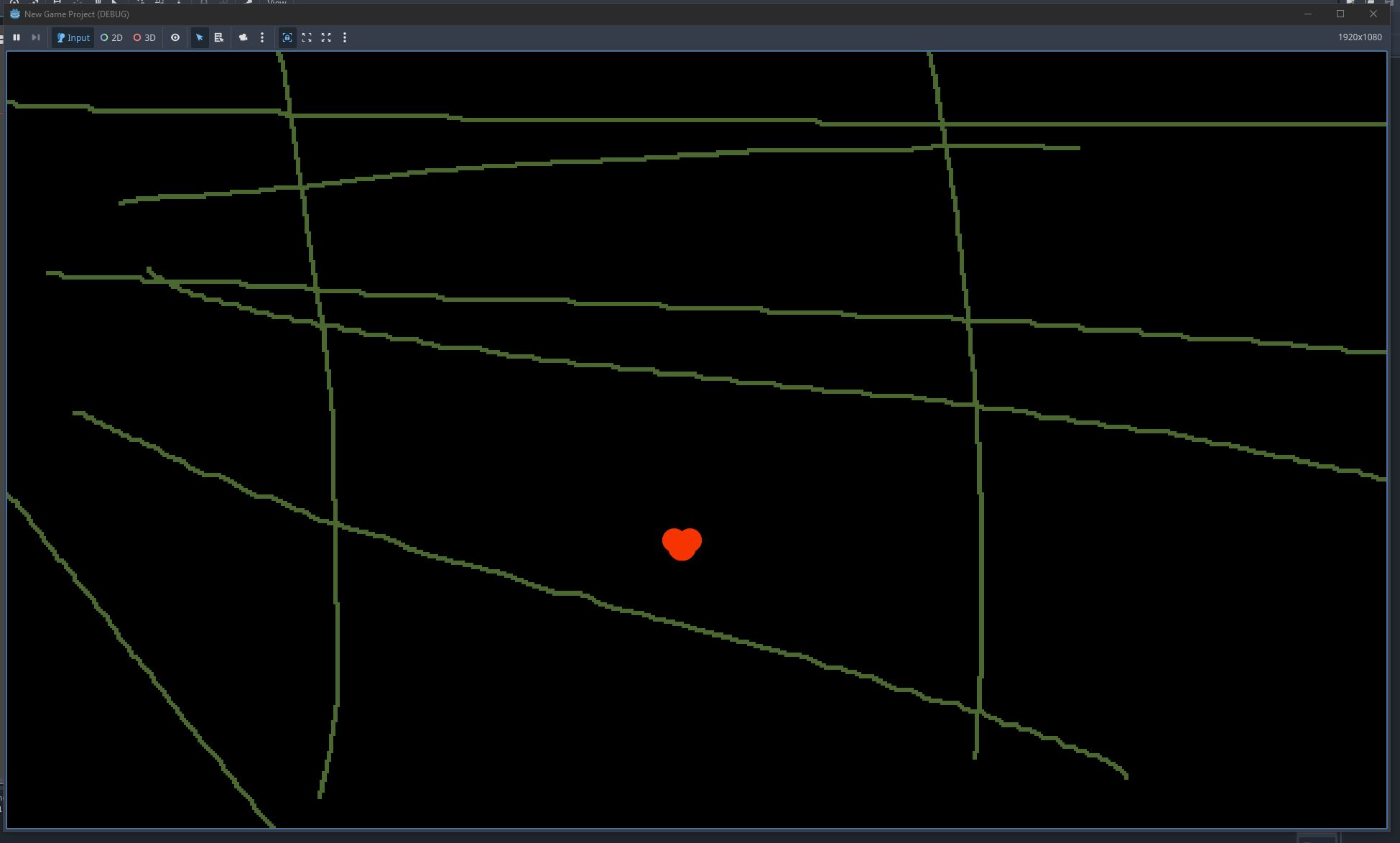Click the Godot logo in title bar
Screen dimensions: 1400x843
tap(14, 14)
